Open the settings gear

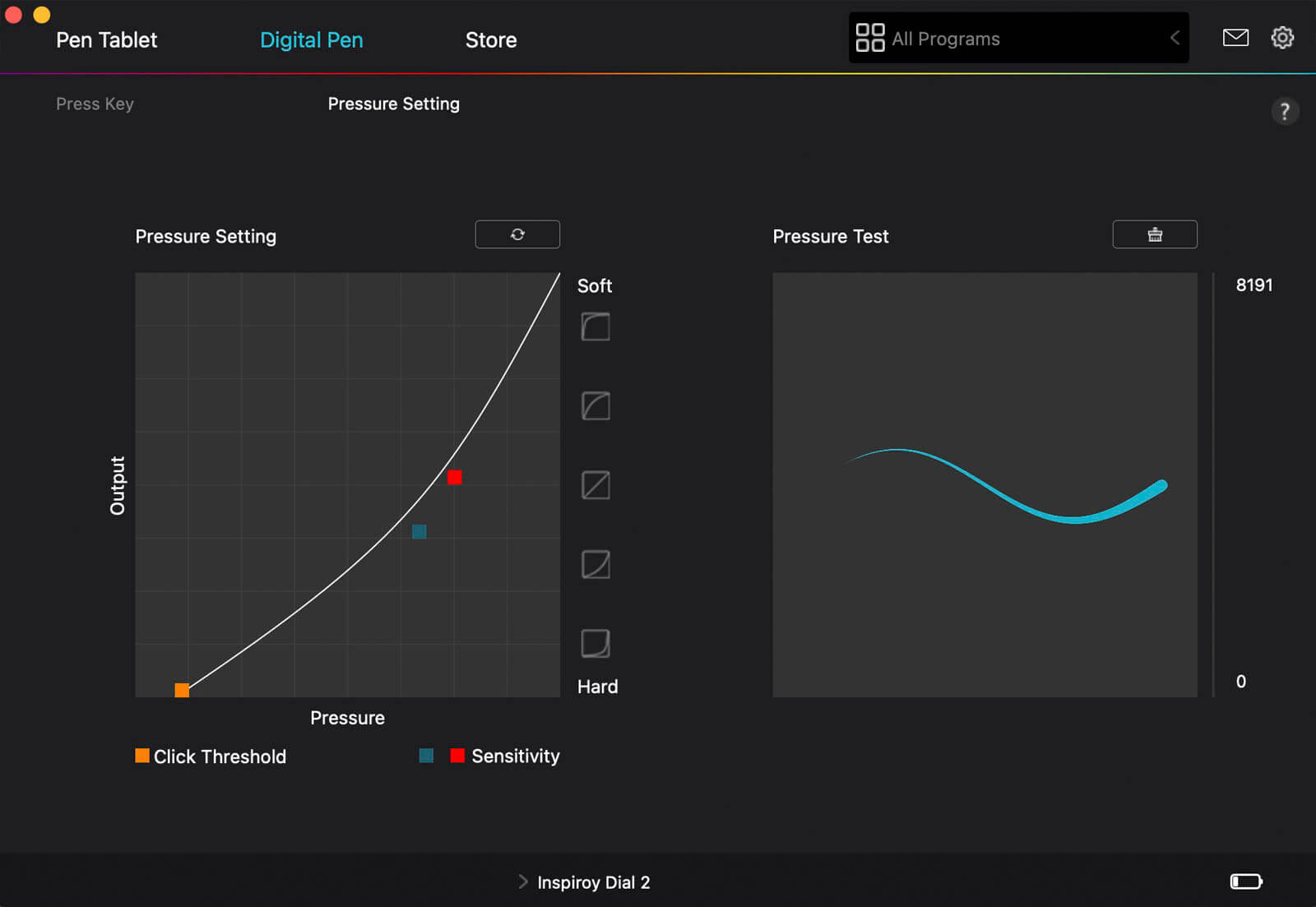1282,38
